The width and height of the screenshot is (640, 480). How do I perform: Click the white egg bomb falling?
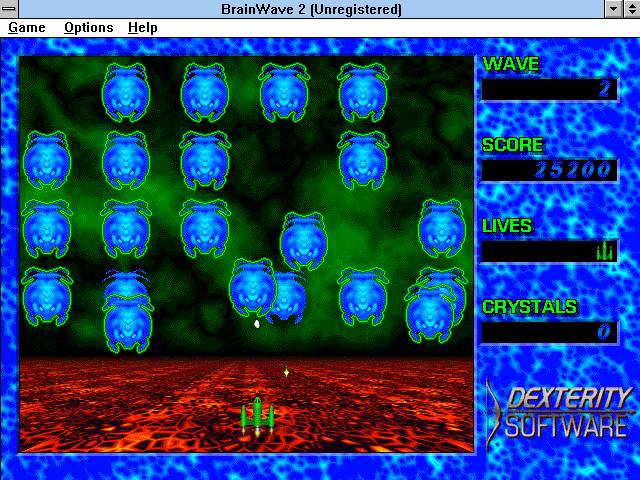coord(257,324)
